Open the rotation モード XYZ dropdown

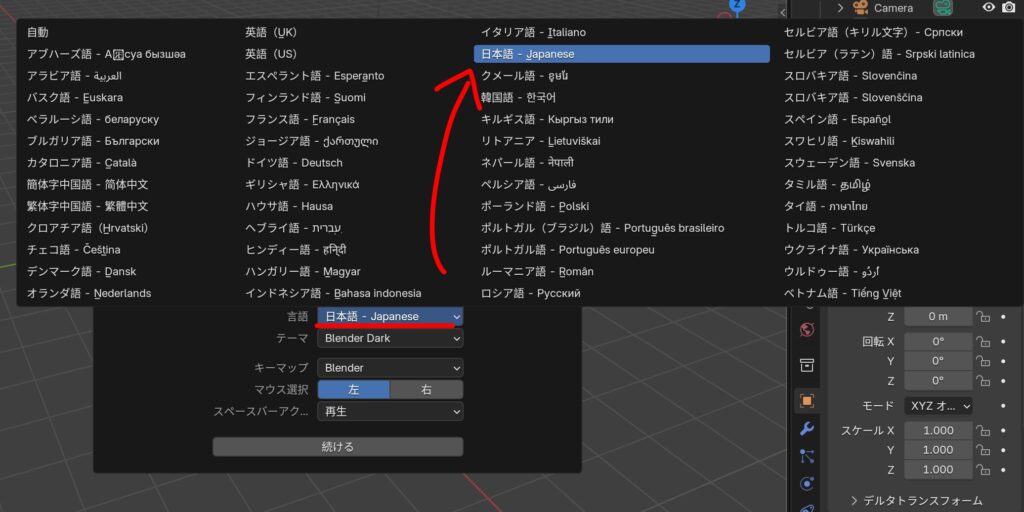(x=938, y=406)
